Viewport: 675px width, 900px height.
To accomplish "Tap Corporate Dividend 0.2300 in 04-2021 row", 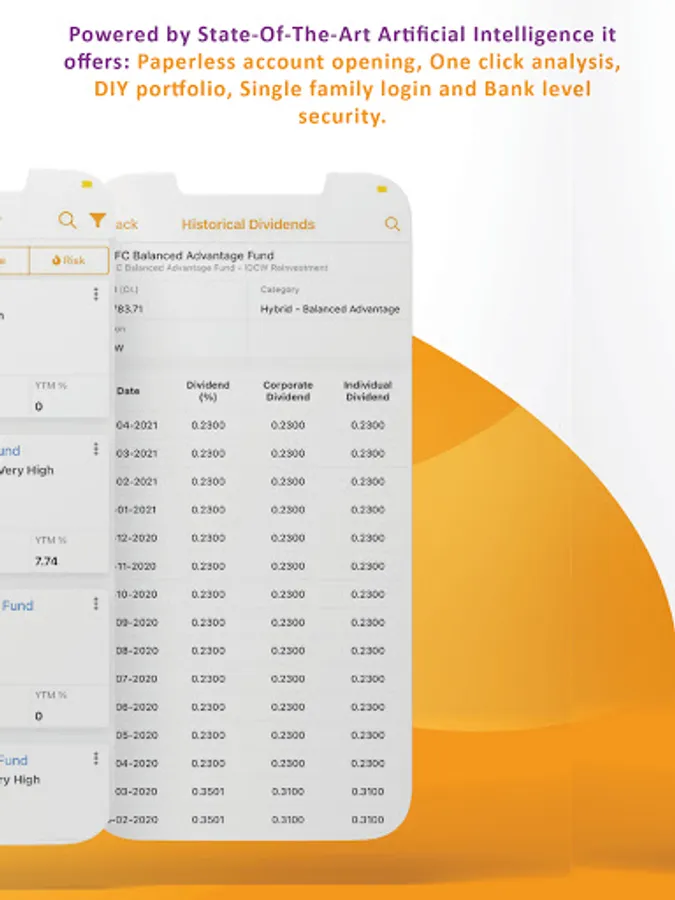I will click(288, 425).
